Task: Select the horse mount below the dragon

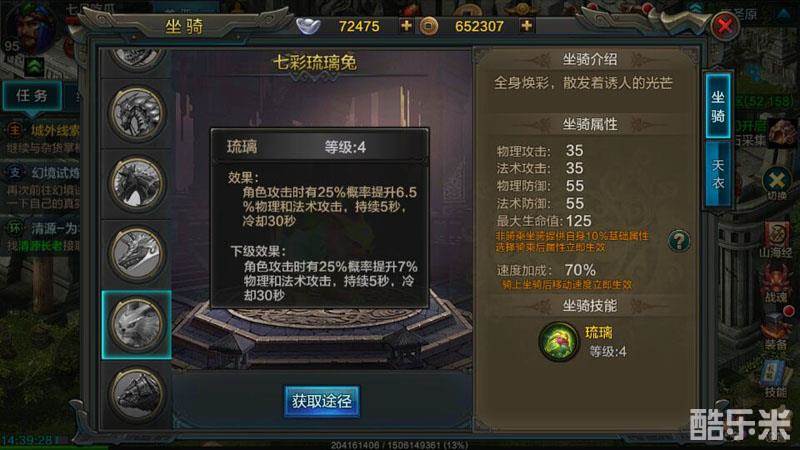Action: pyautogui.click(x=137, y=184)
